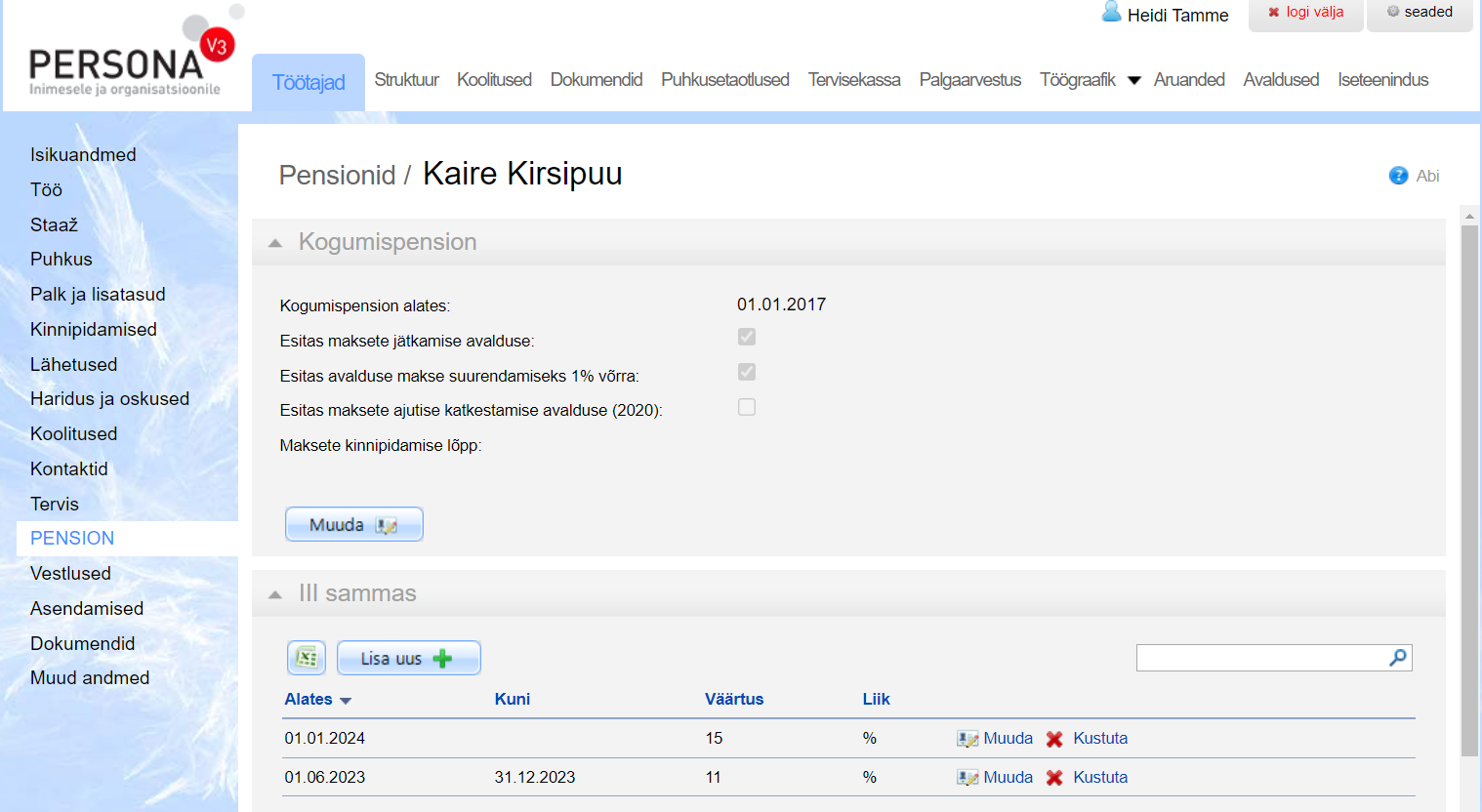Screen dimensions: 1482x812
Task: Collapse the Kogumispension section
Action: (x=275, y=243)
